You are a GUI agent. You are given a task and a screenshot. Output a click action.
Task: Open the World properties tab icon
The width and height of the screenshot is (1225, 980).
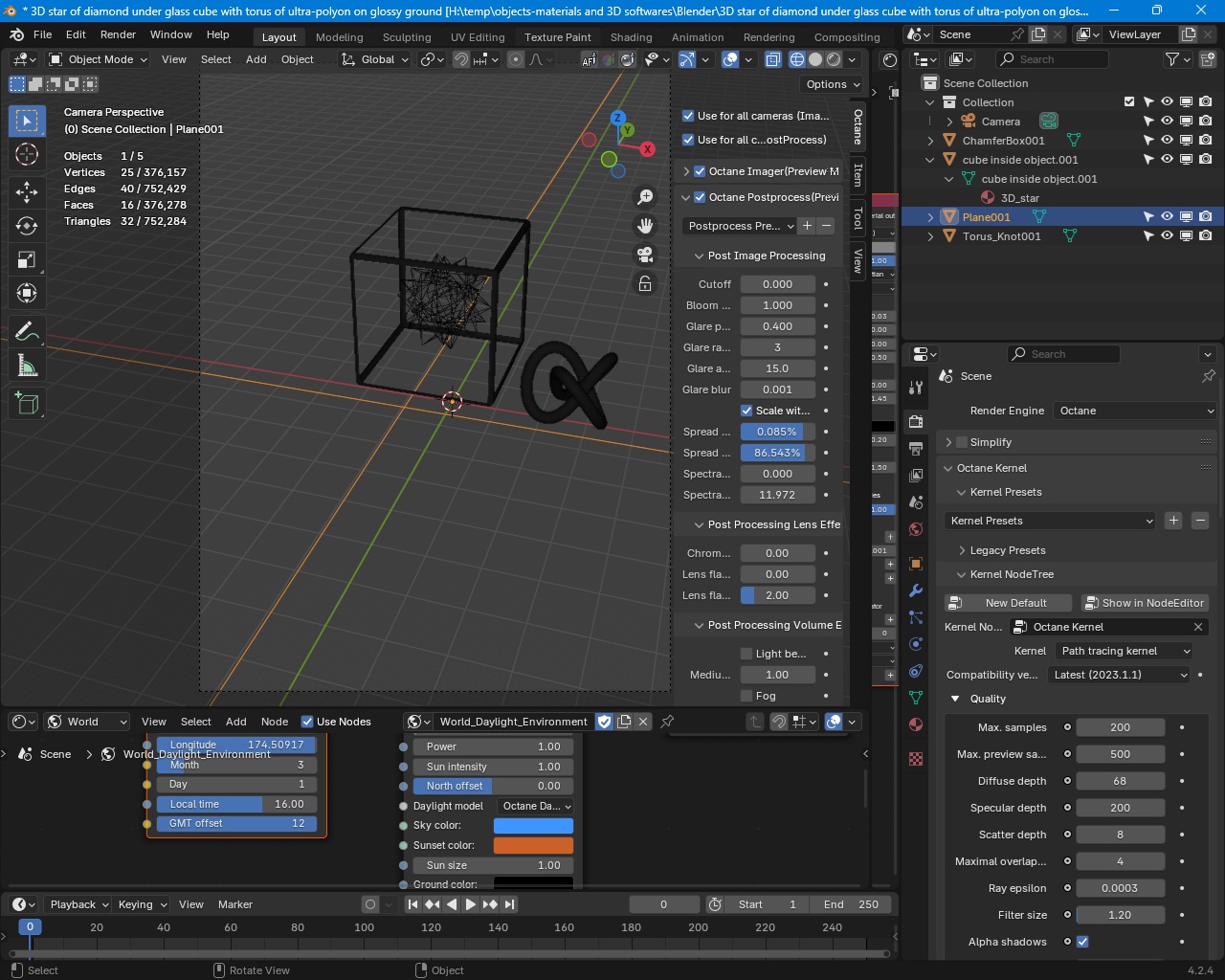click(x=916, y=529)
